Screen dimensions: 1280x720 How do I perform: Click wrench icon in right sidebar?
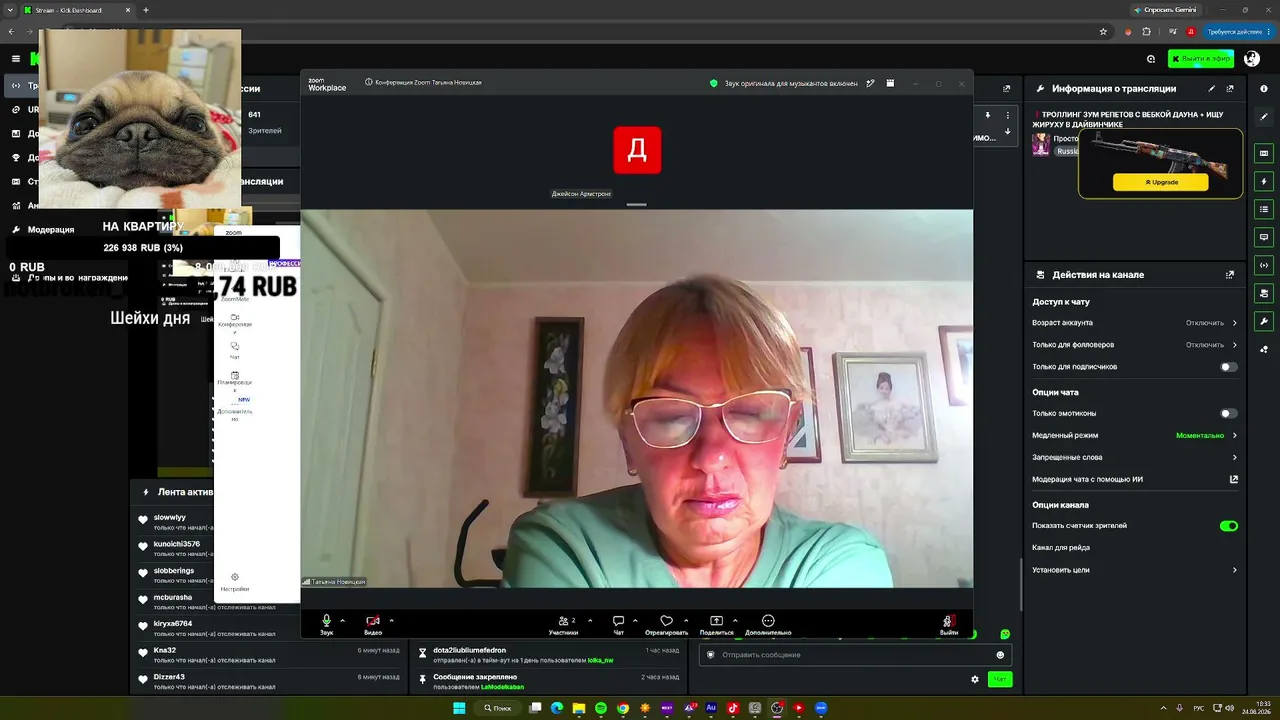point(1264,322)
